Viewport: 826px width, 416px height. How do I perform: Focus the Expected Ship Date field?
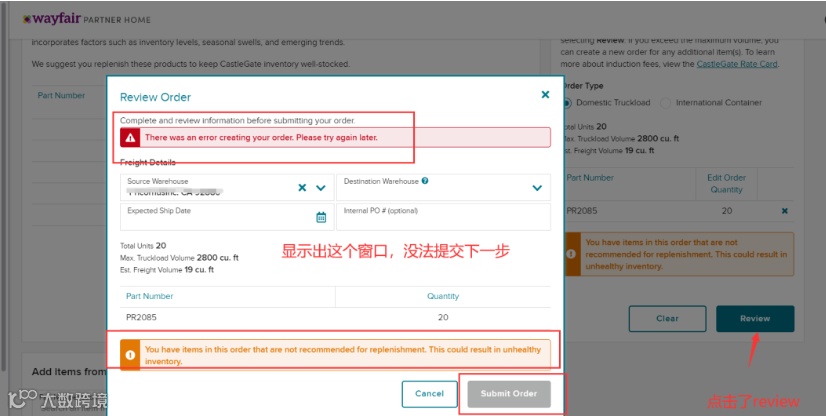(227, 217)
